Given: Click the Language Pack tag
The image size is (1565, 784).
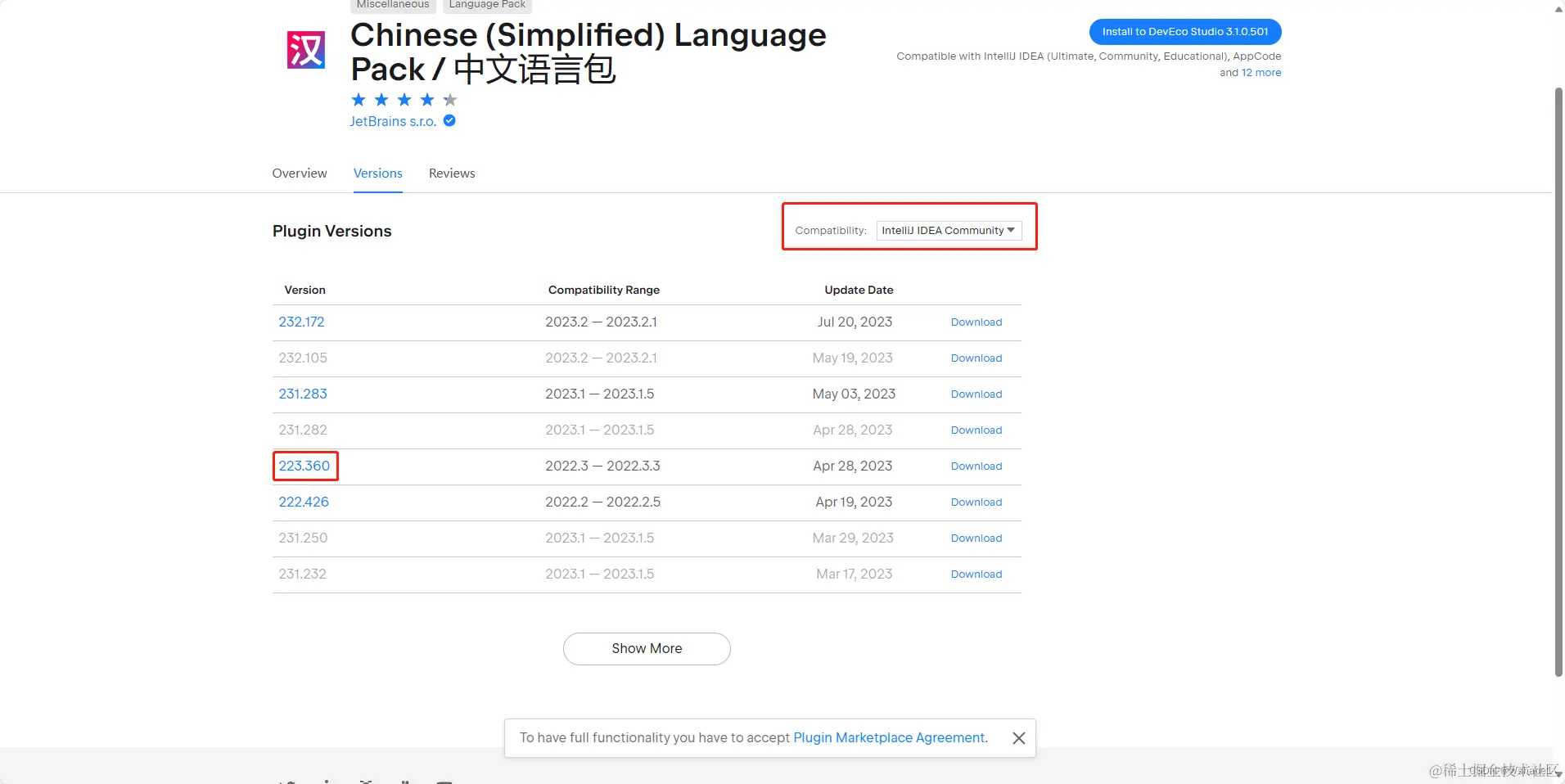Looking at the screenshot, I should 487,5.
